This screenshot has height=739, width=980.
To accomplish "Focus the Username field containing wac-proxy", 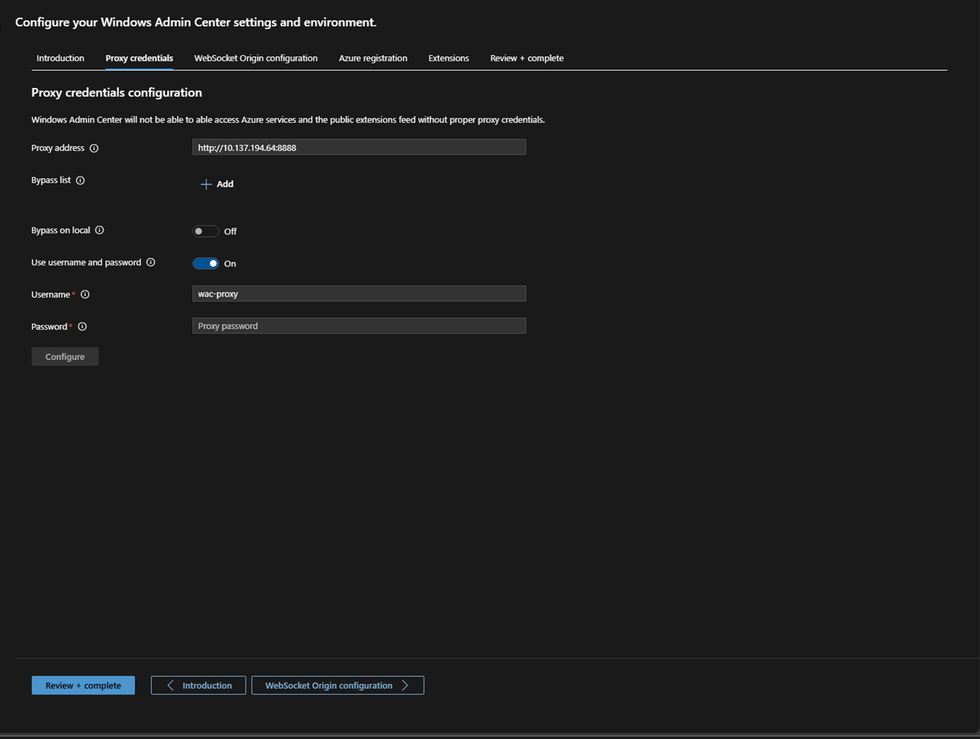I will [359, 294].
